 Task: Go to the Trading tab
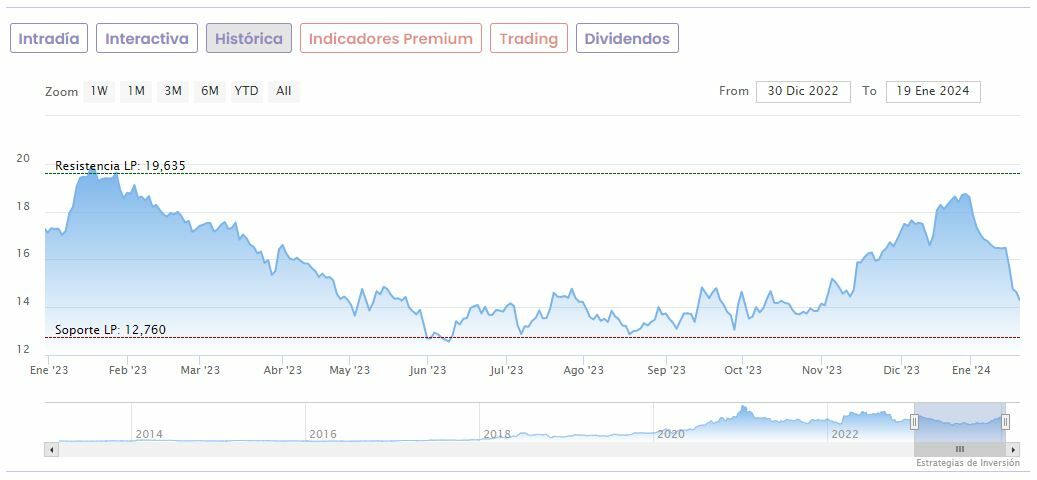pyautogui.click(x=528, y=39)
